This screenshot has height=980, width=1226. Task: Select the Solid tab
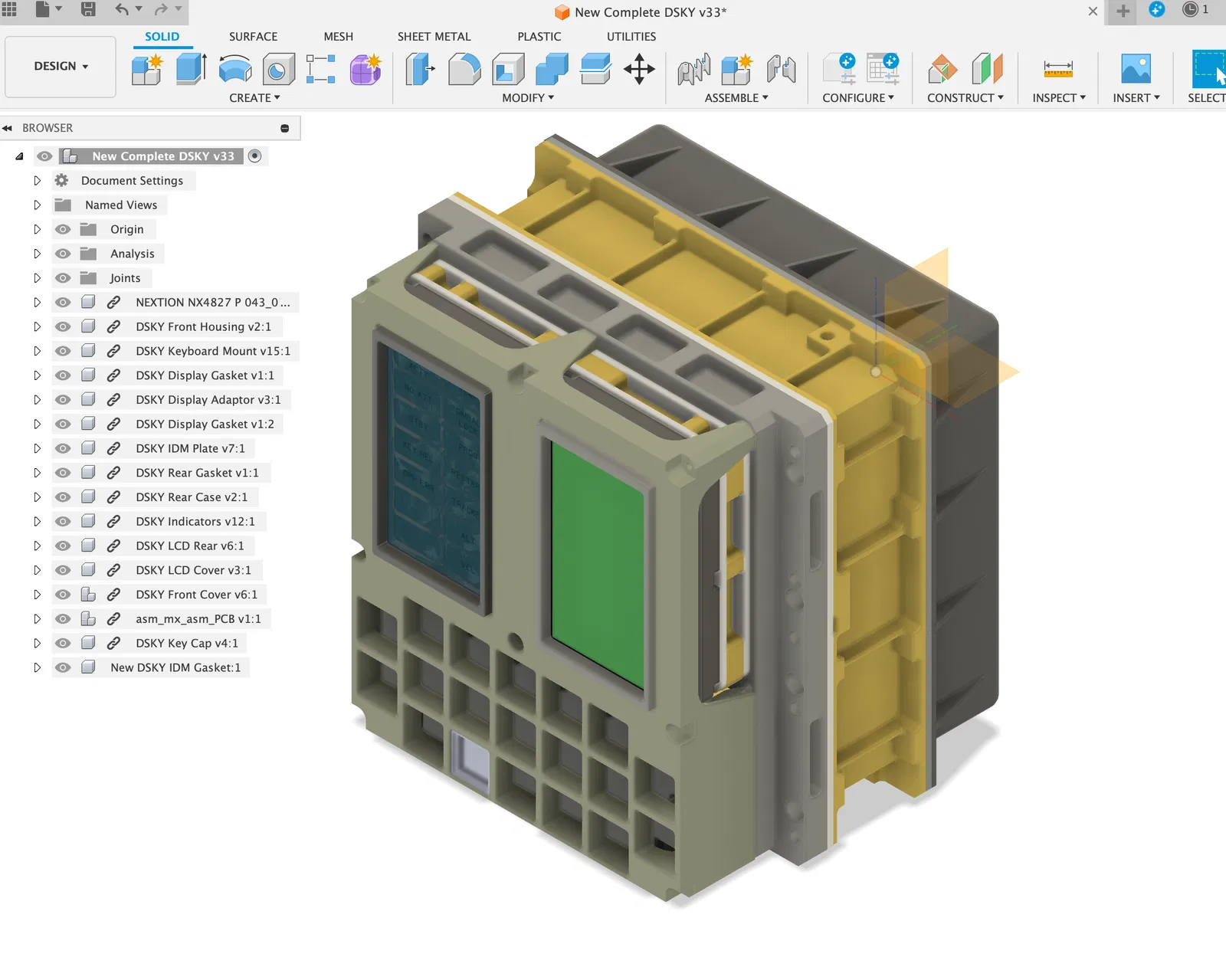(162, 37)
